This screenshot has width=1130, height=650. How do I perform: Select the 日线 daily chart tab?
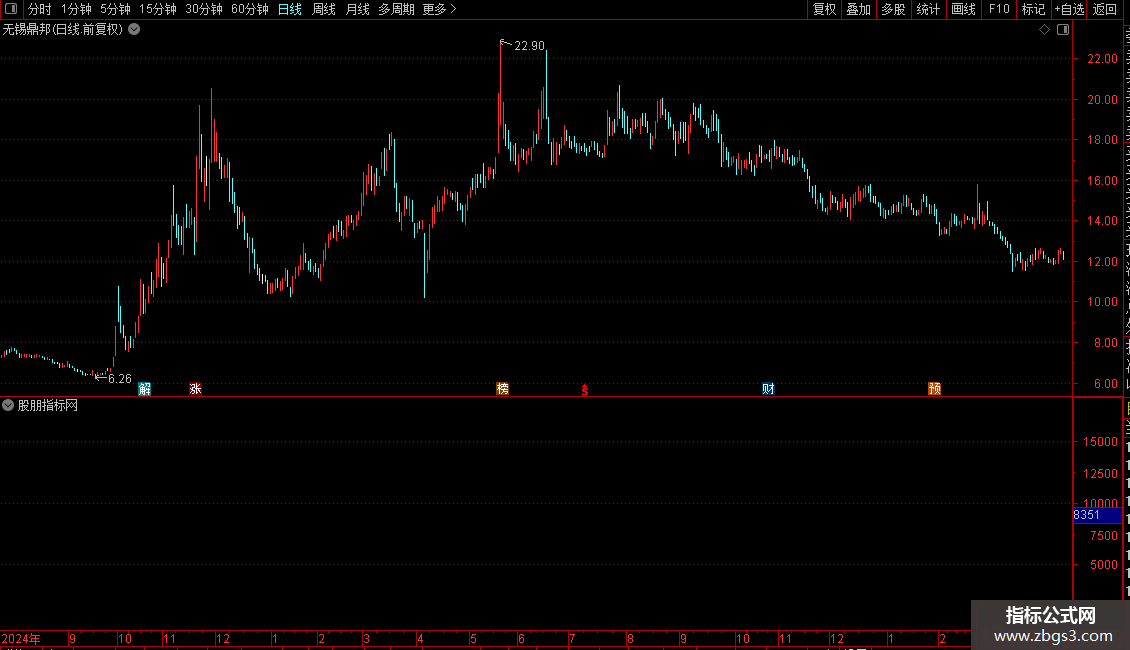[290, 9]
